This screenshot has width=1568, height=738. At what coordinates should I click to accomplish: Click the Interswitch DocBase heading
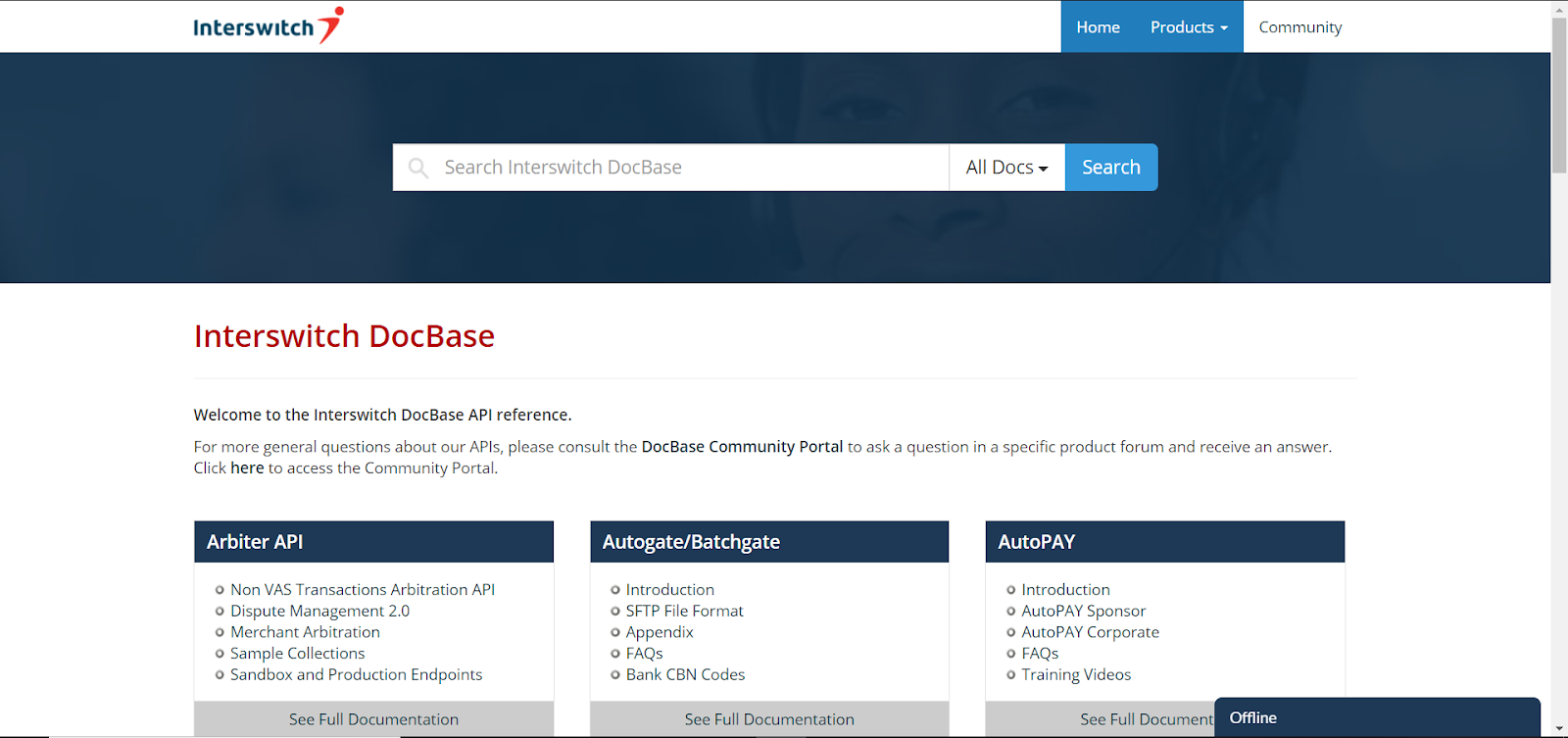pyautogui.click(x=344, y=336)
